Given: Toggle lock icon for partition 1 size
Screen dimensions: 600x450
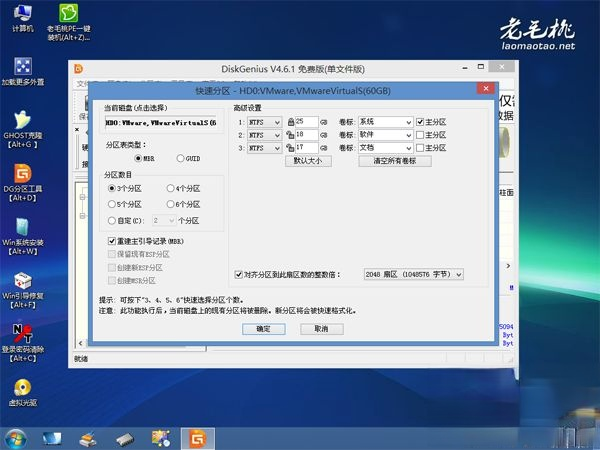Looking at the screenshot, I should tap(290, 122).
